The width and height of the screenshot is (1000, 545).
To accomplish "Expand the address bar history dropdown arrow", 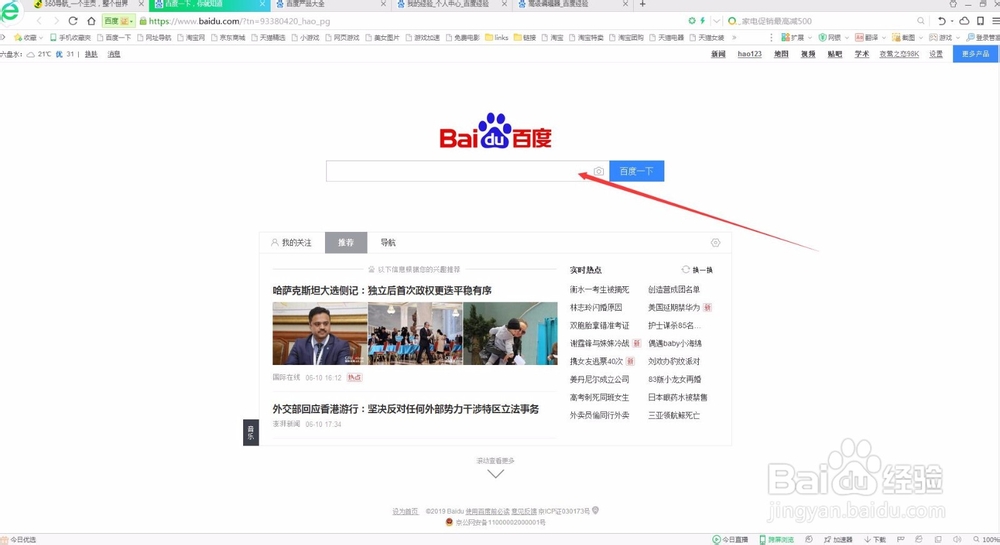I will (717, 21).
